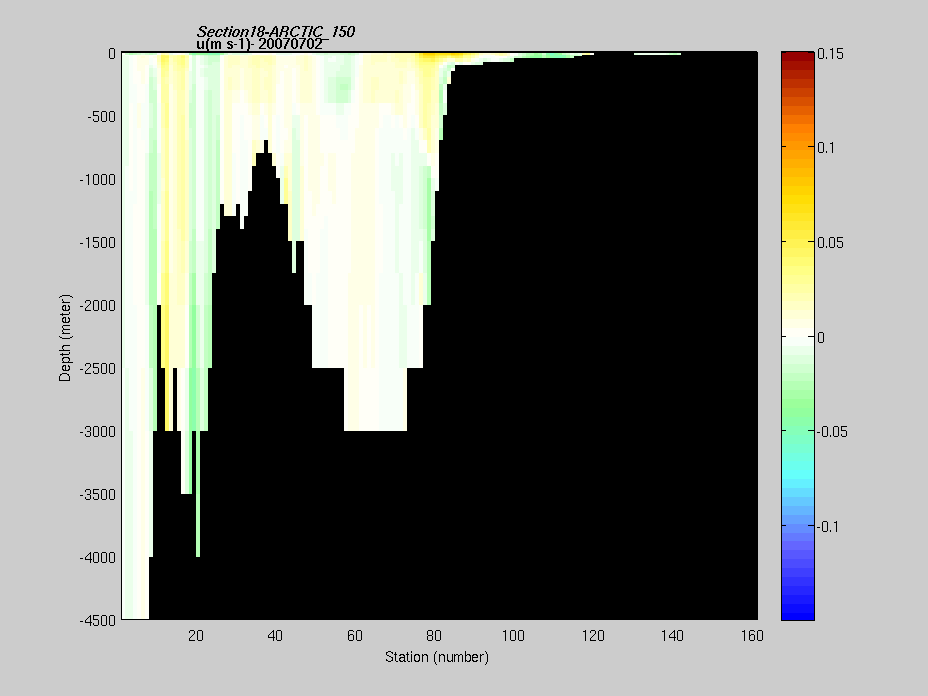Click the title 'Section18-ARCTIC_150'

pyautogui.click(x=276, y=31)
